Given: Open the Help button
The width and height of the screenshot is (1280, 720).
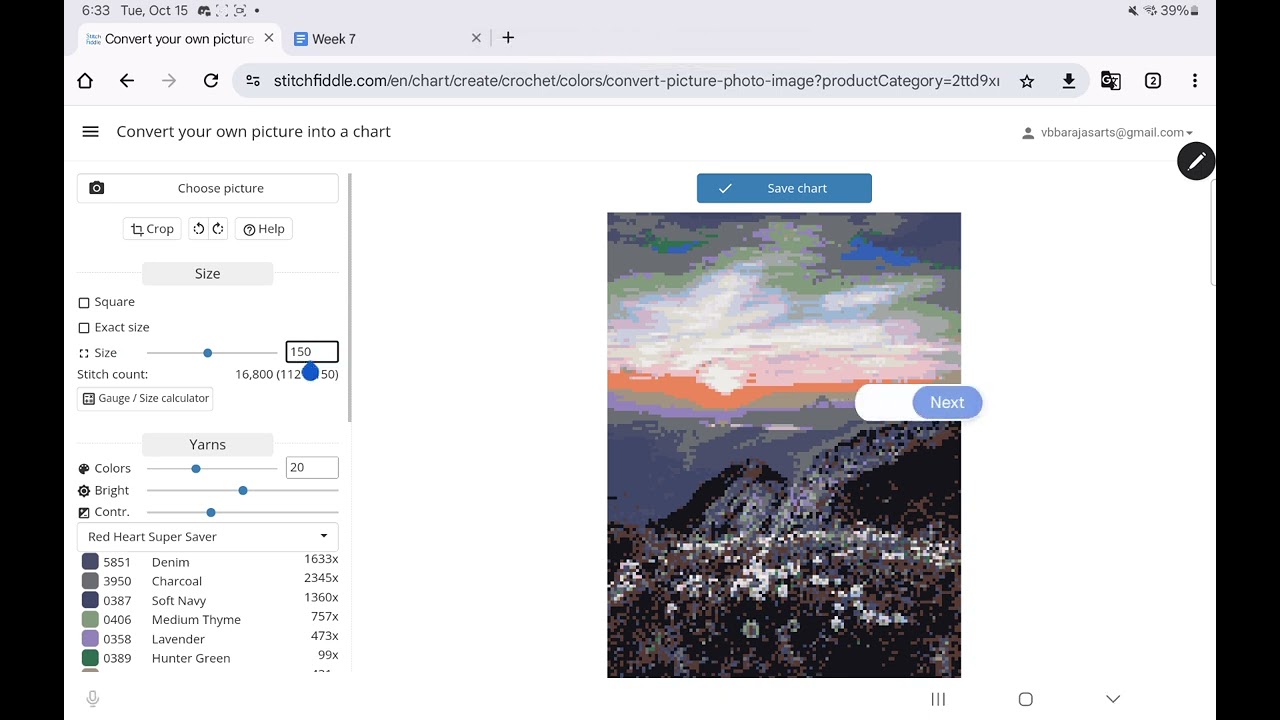Looking at the screenshot, I should (x=264, y=229).
